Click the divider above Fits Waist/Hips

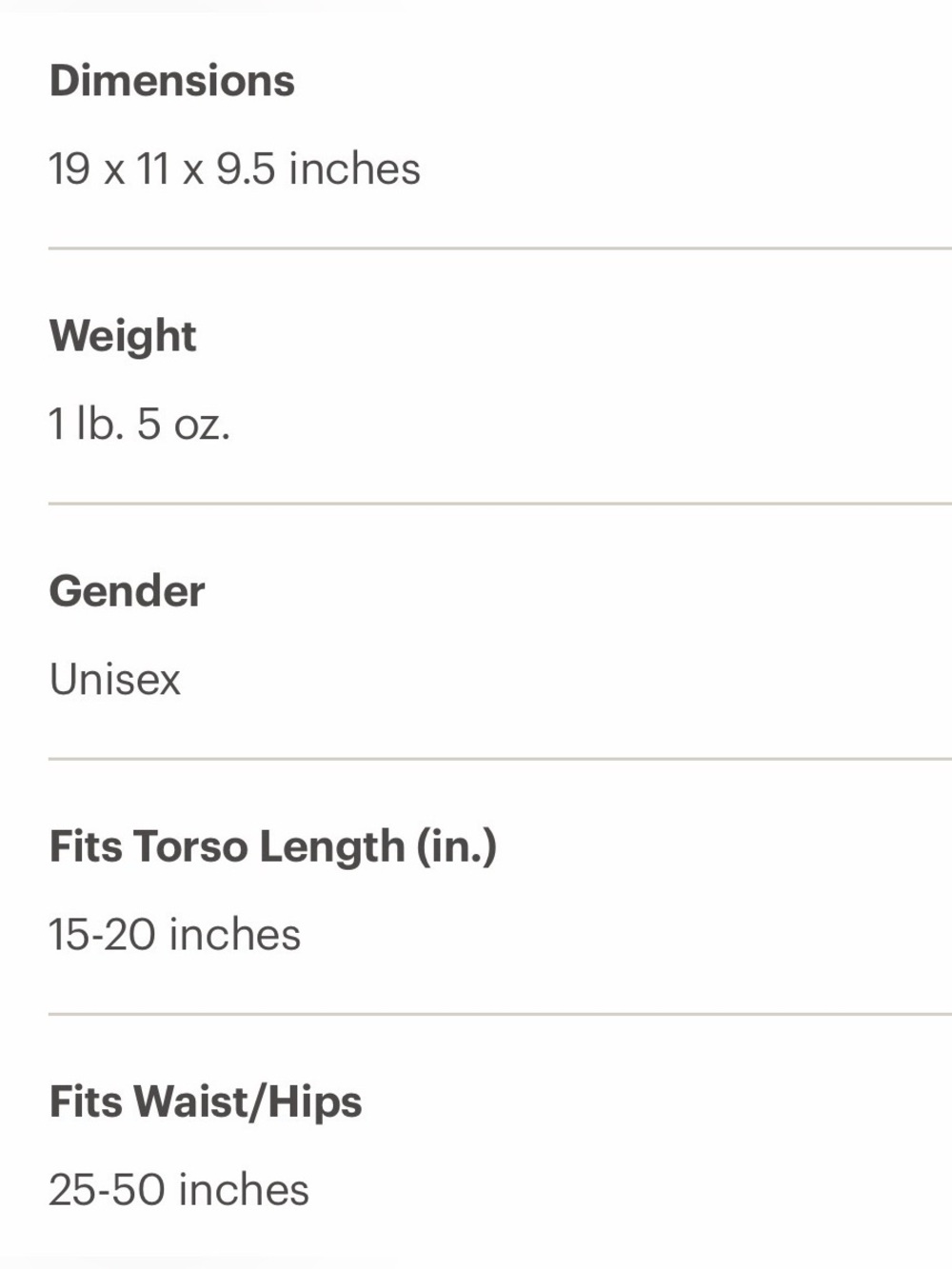coord(500,1014)
